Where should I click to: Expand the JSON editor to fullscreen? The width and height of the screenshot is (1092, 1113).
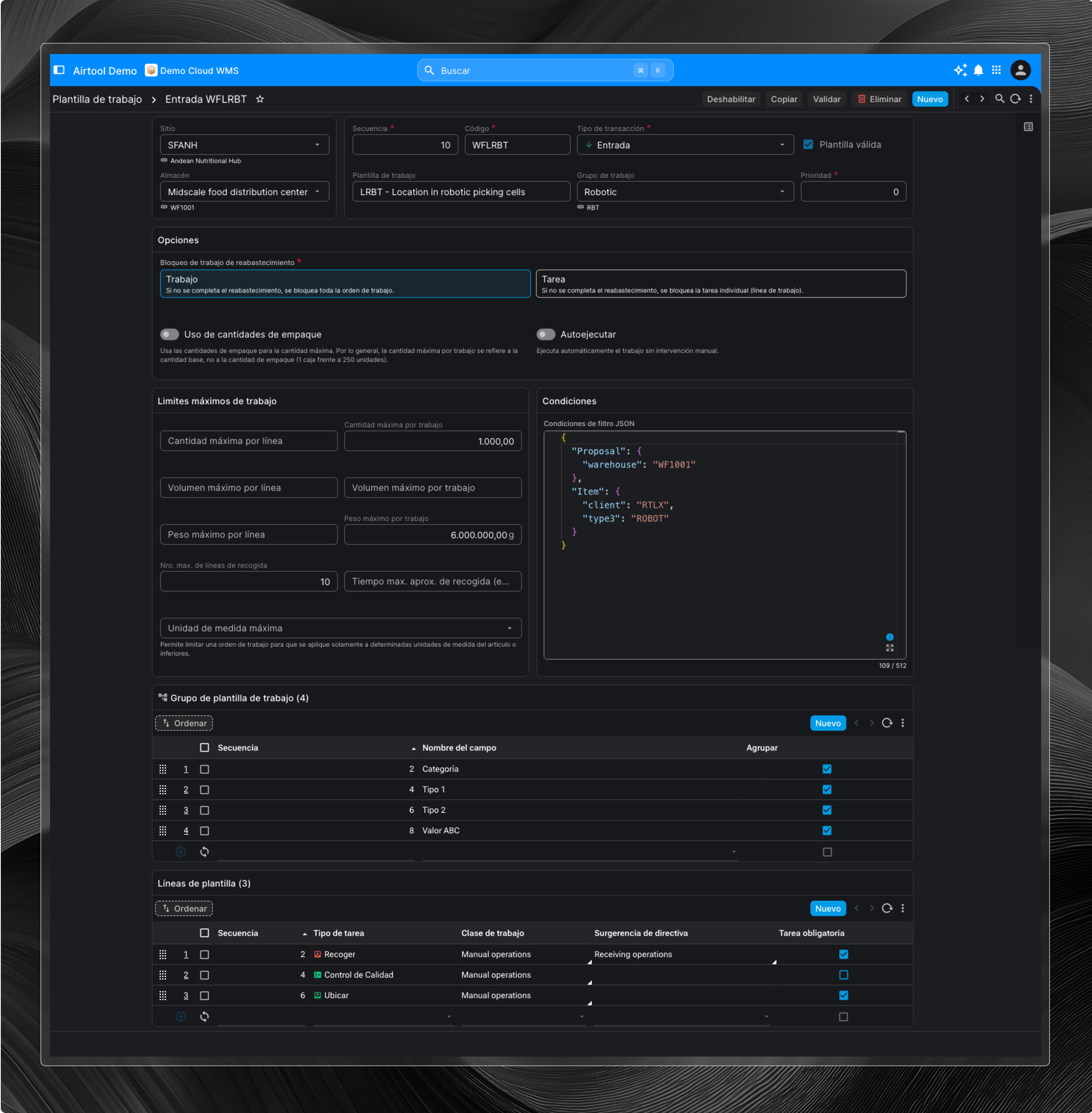[890, 648]
